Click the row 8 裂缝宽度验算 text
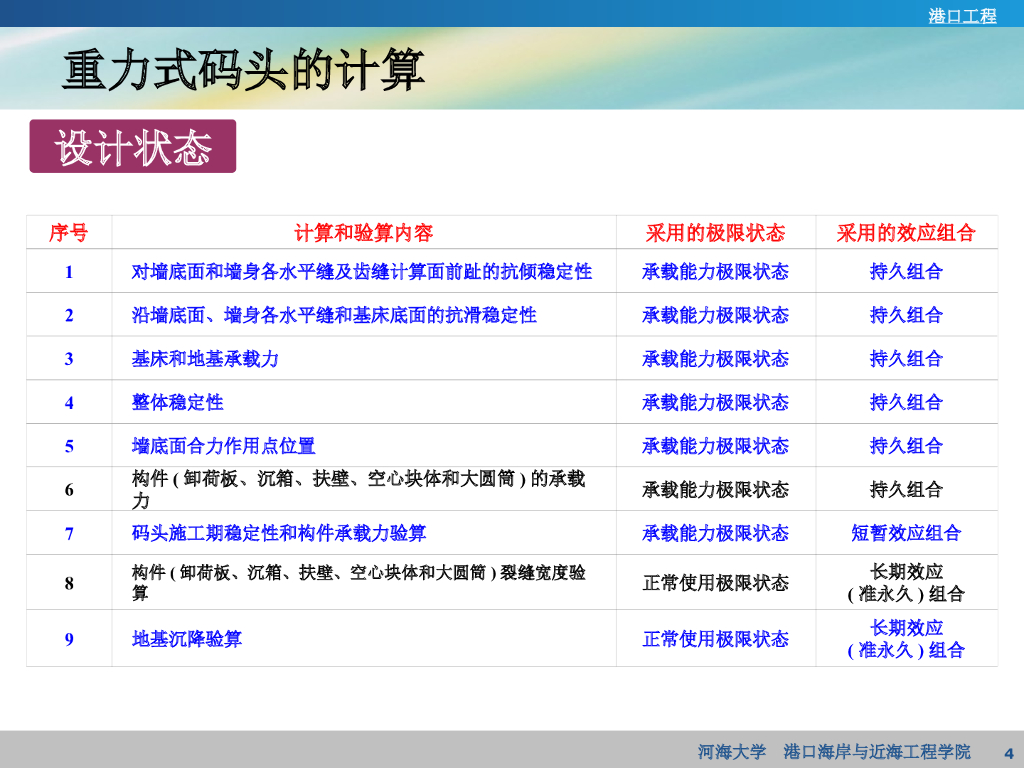The width and height of the screenshot is (1024, 768). (358, 582)
